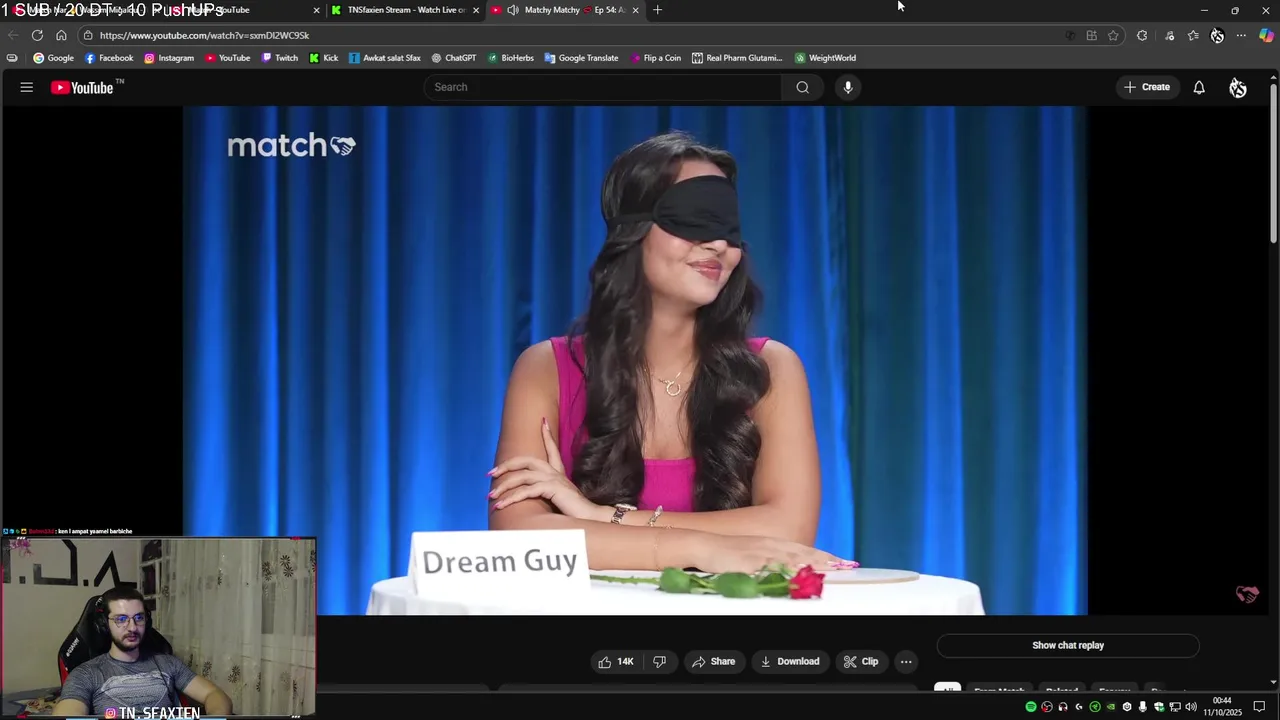Open Spotify tray icon
This screenshot has width=1280, height=720.
click(1031, 707)
